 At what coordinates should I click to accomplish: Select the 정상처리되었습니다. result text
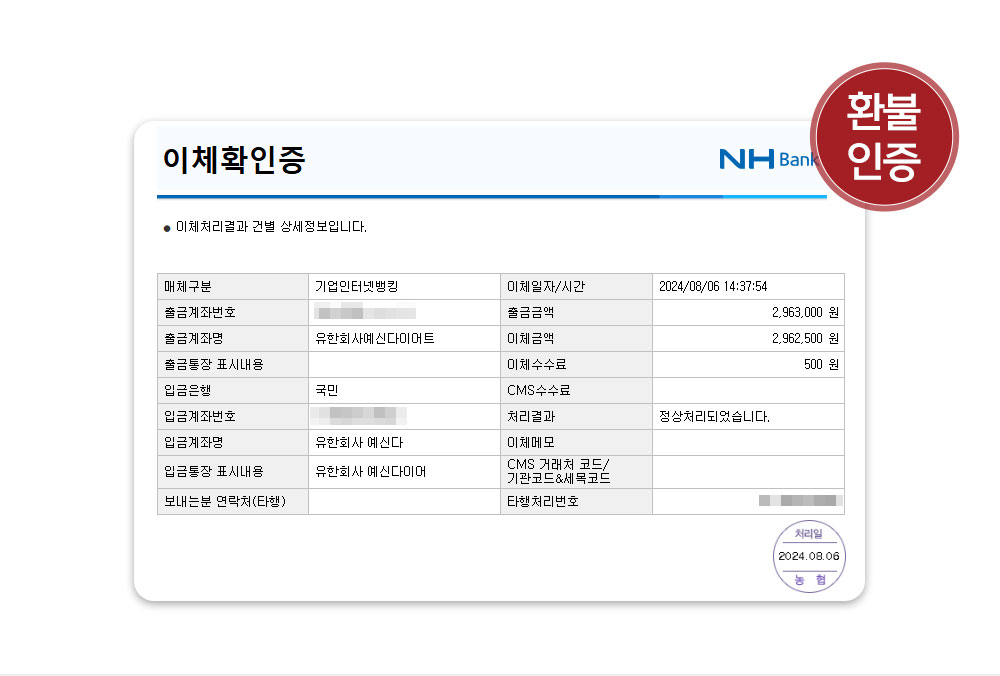pyautogui.click(x=714, y=416)
